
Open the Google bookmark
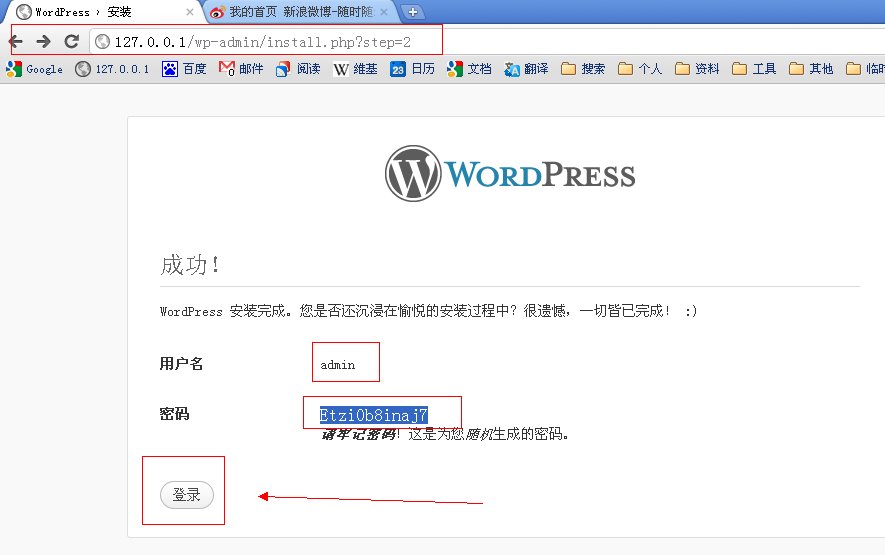click(x=34, y=69)
